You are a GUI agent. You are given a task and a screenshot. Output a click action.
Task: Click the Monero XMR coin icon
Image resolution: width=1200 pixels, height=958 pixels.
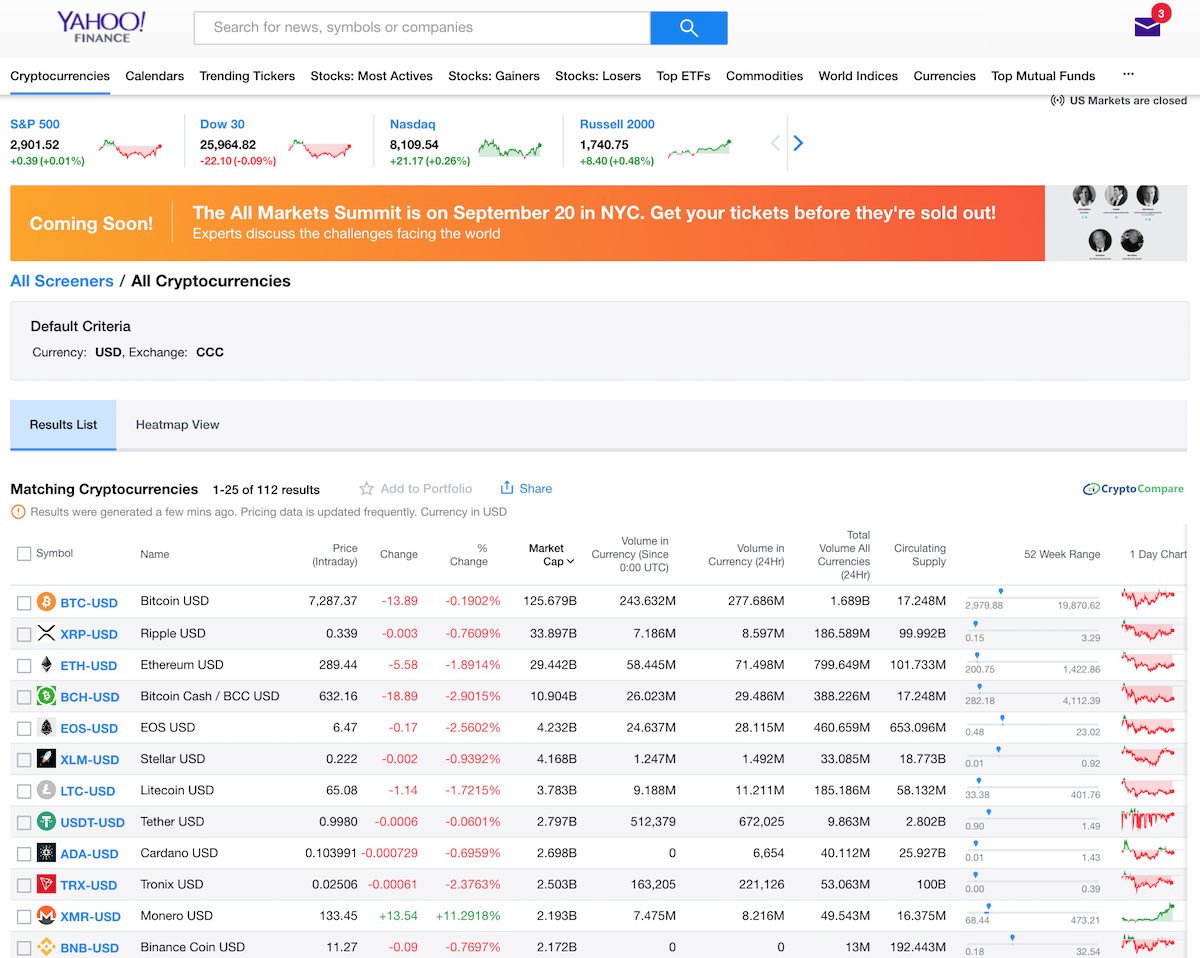point(46,916)
